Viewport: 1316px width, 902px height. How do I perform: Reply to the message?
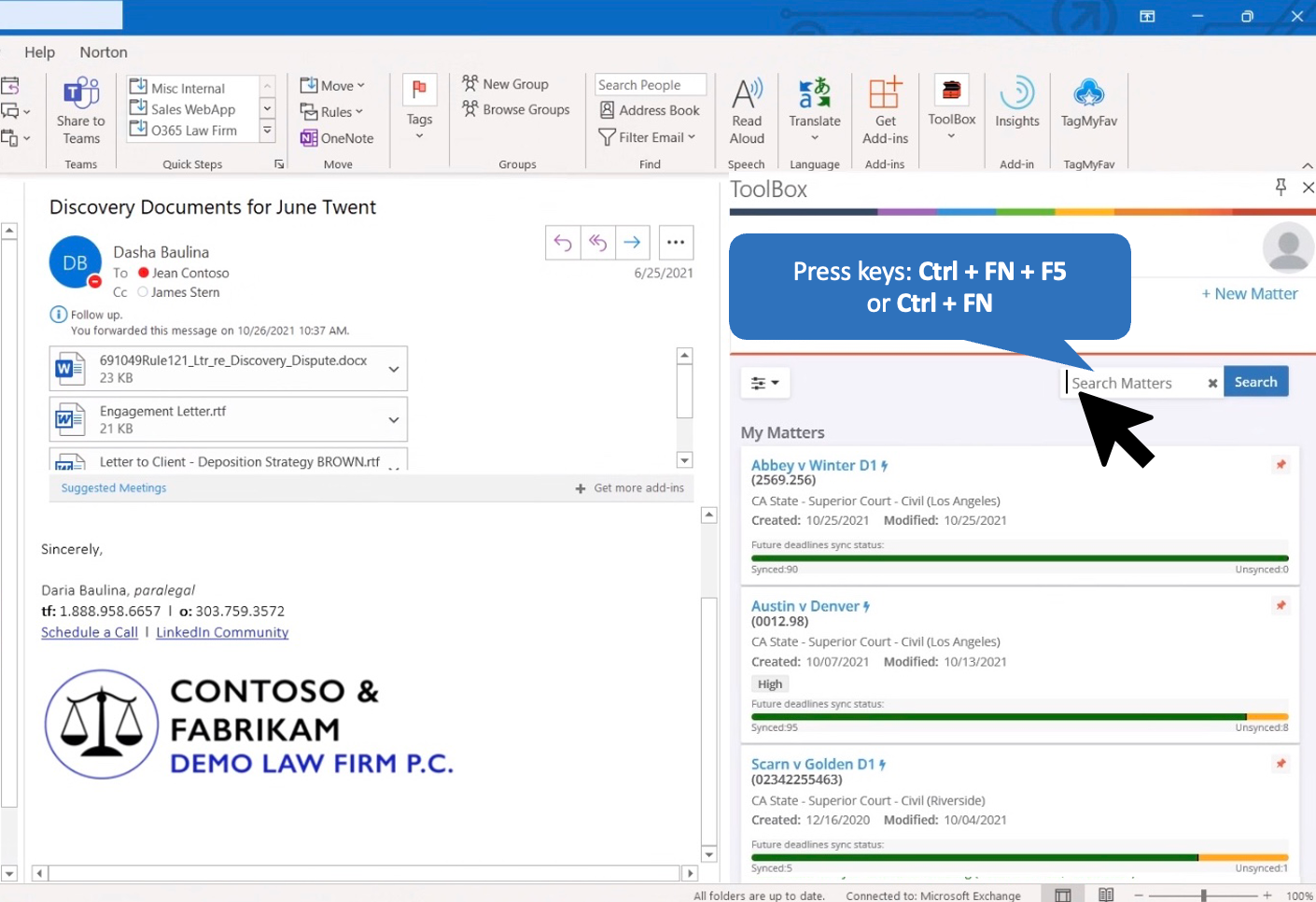[563, 243]
